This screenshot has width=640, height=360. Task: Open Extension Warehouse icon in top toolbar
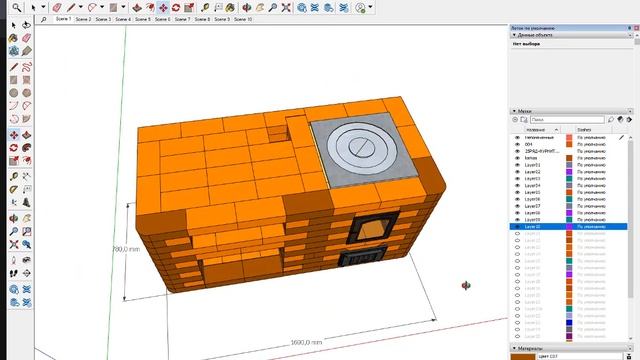[x=315, y=7]
